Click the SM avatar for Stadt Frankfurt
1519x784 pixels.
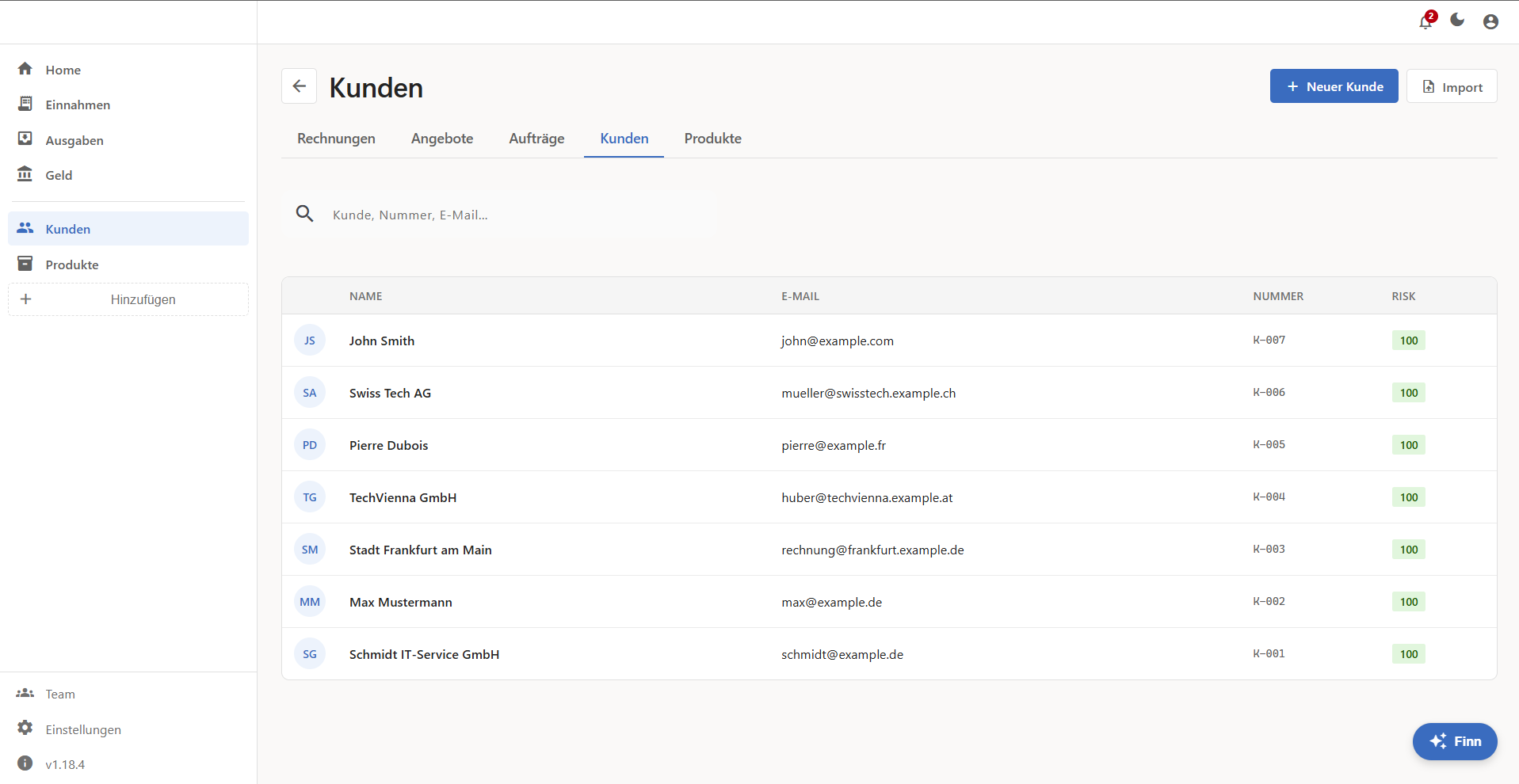(310, 550)
